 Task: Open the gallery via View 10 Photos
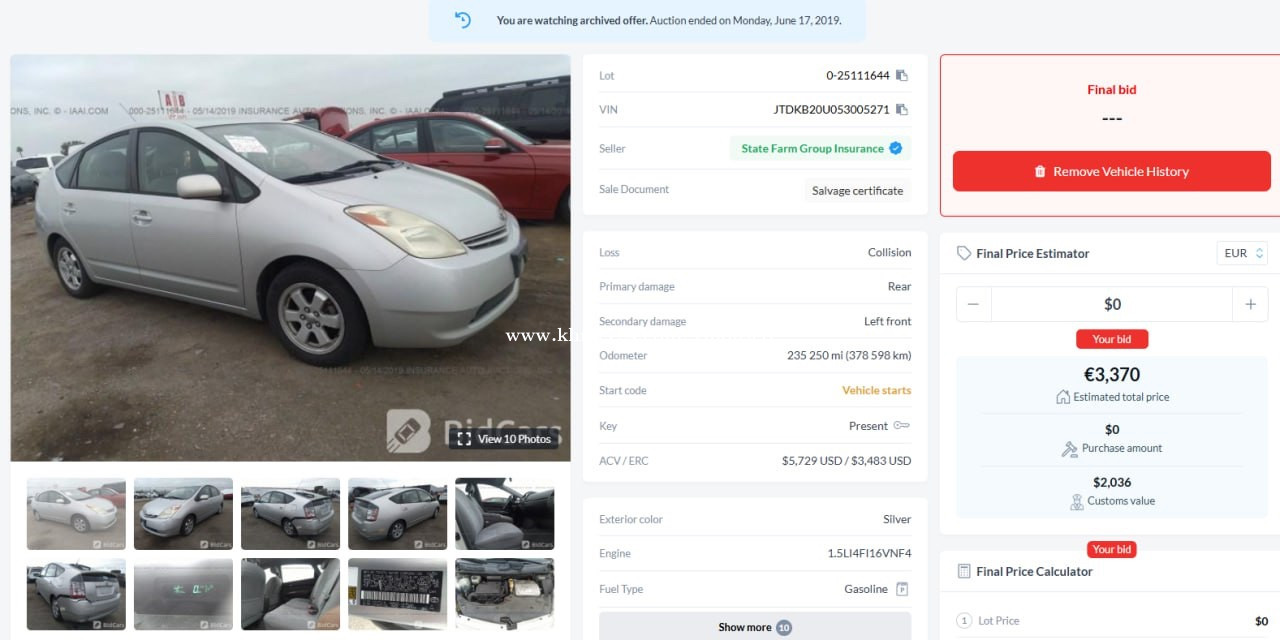[505, 438]
